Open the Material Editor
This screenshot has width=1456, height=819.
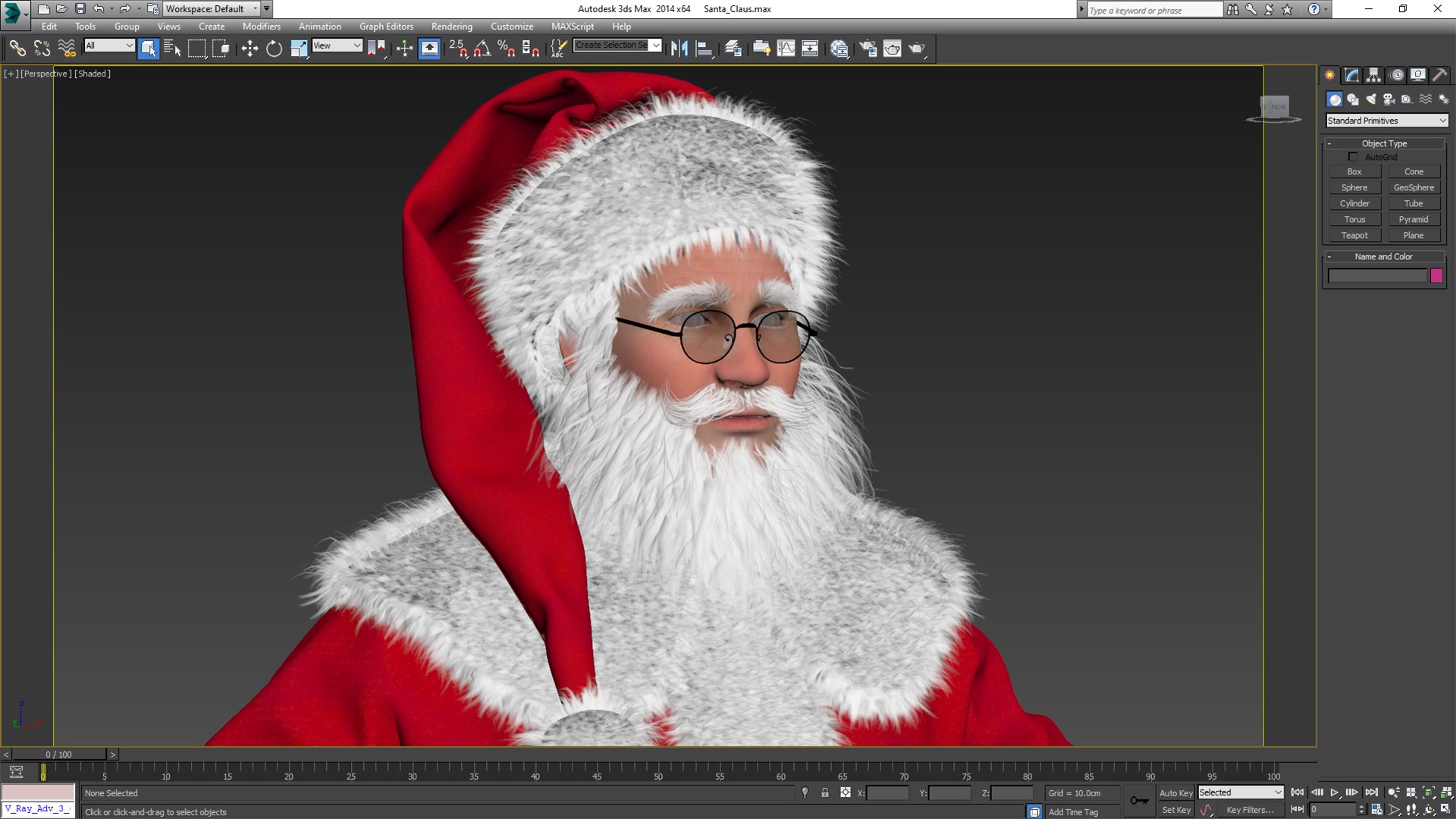[839, 49]
